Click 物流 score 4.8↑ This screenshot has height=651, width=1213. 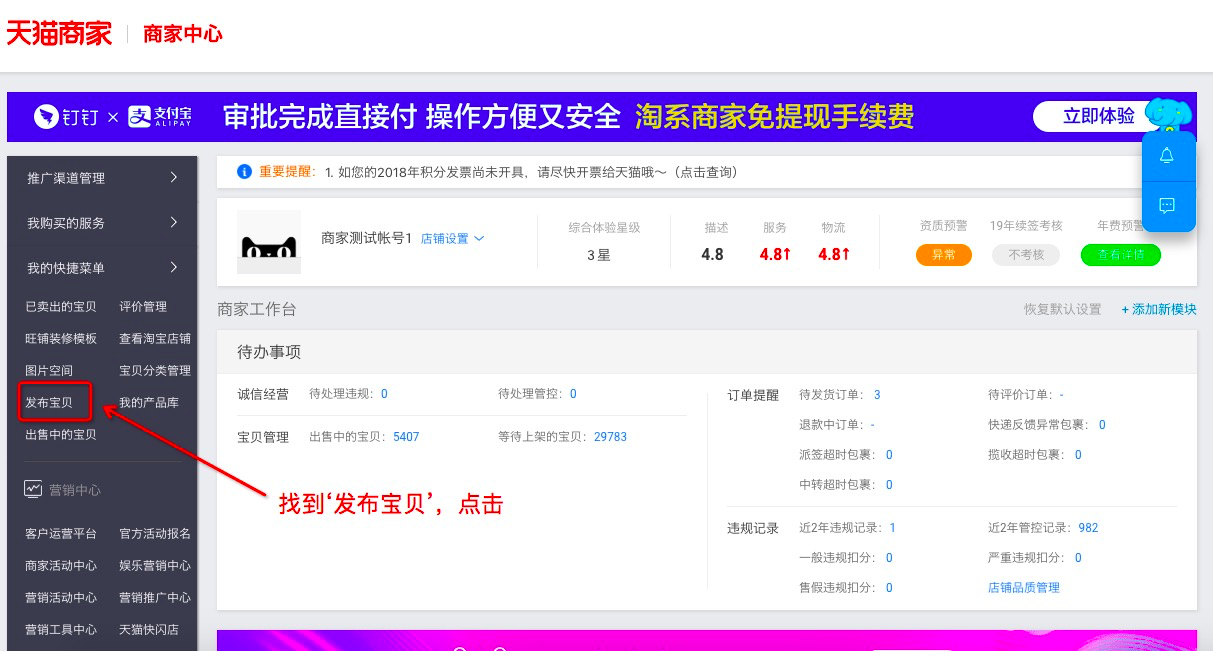point(834,254)
